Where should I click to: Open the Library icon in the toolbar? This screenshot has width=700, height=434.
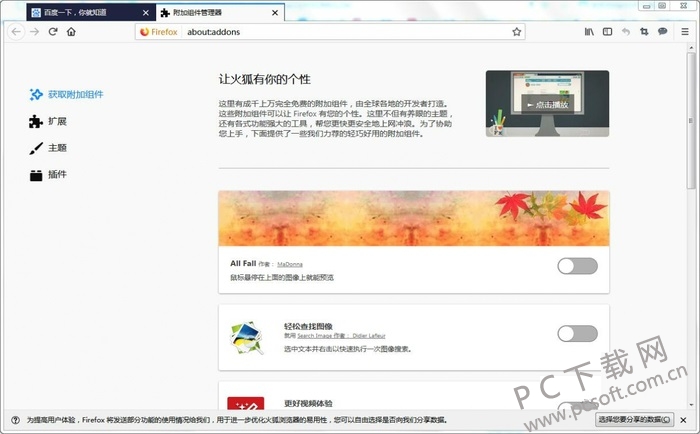pos(589,32)
